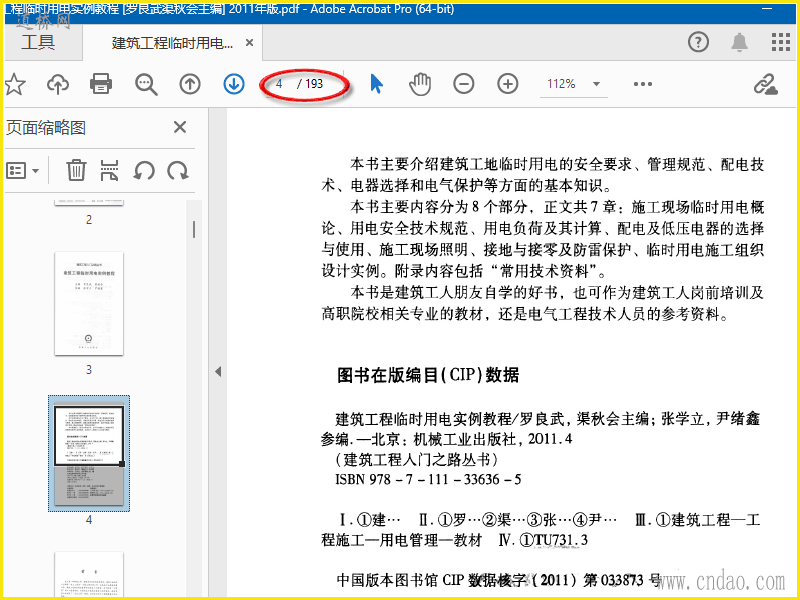Minimize the Acrobat window
The image size is (800, 600).
pyautogui.click(x=767, y=9)
